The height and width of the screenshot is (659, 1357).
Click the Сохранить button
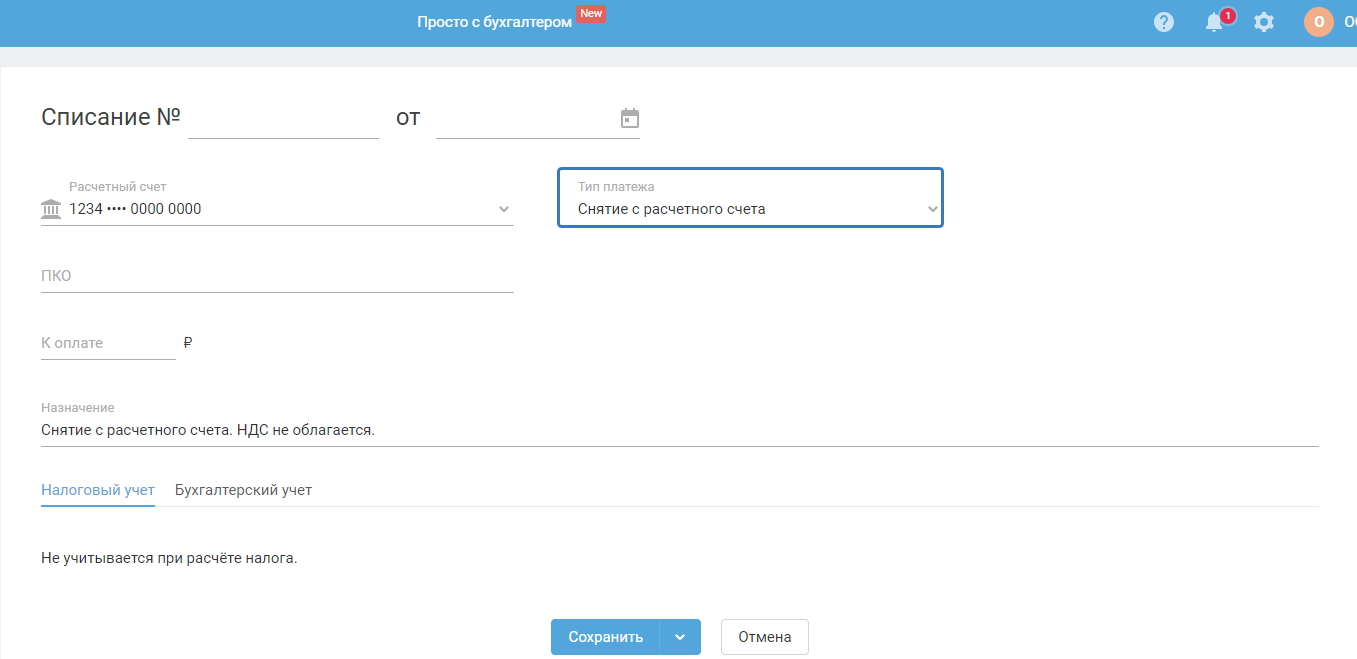point(605,637)
